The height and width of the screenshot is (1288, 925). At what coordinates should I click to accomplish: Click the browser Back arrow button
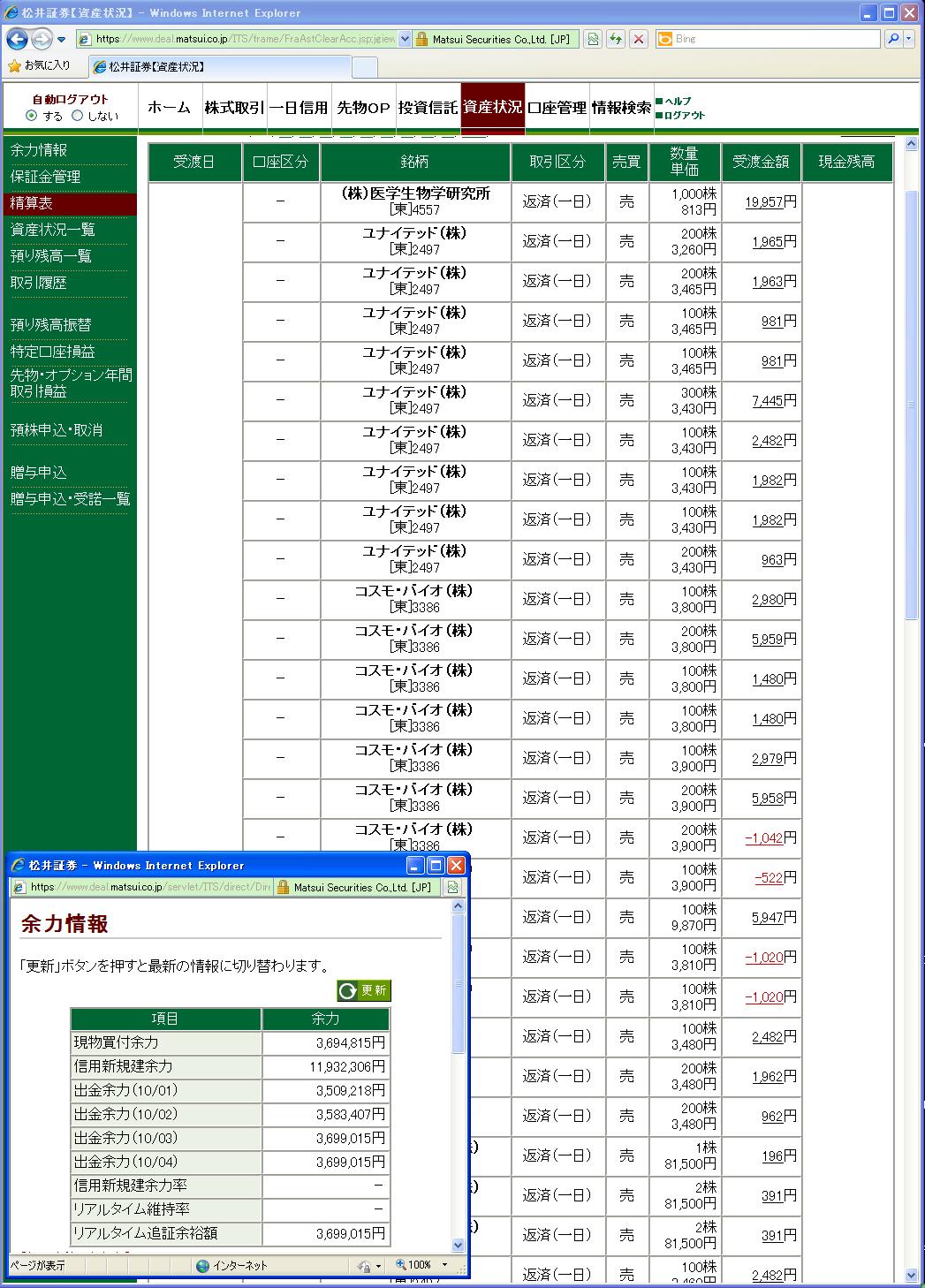[x=17, y=39]
